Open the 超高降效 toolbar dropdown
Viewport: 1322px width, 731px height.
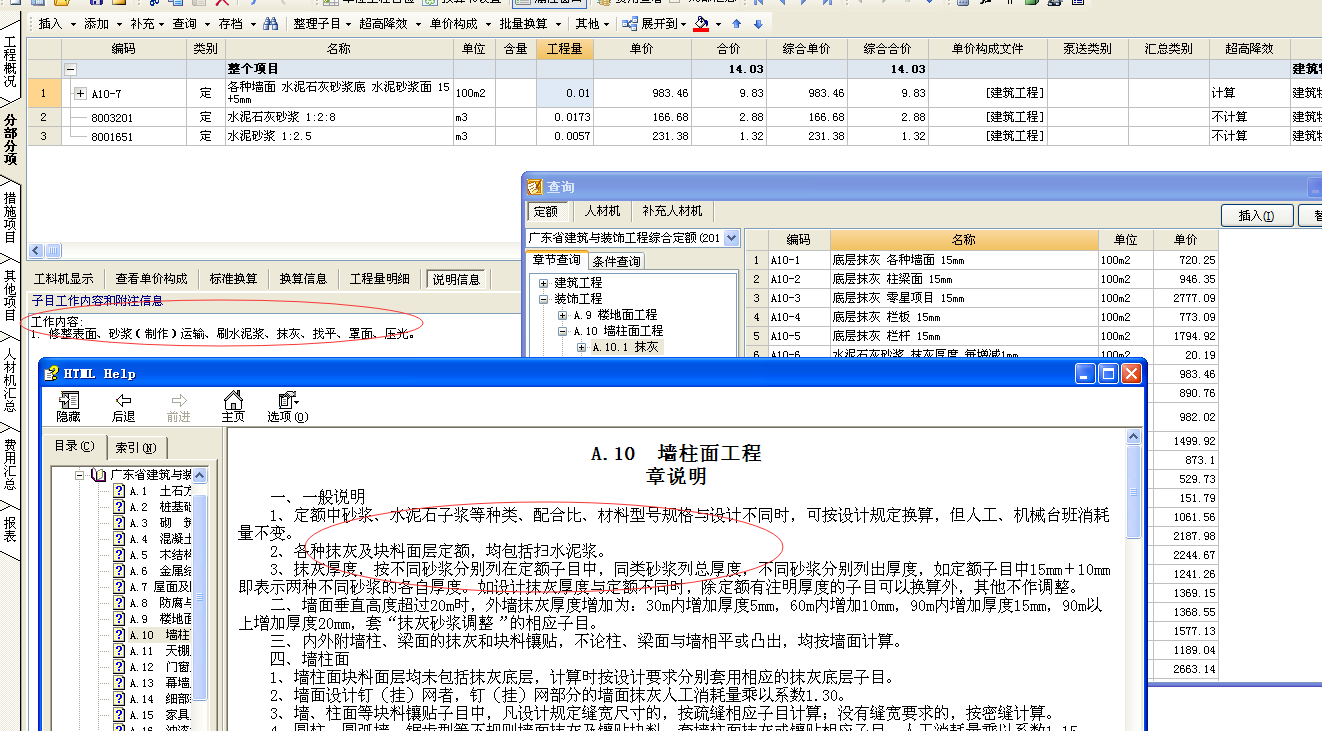(389, 23)
